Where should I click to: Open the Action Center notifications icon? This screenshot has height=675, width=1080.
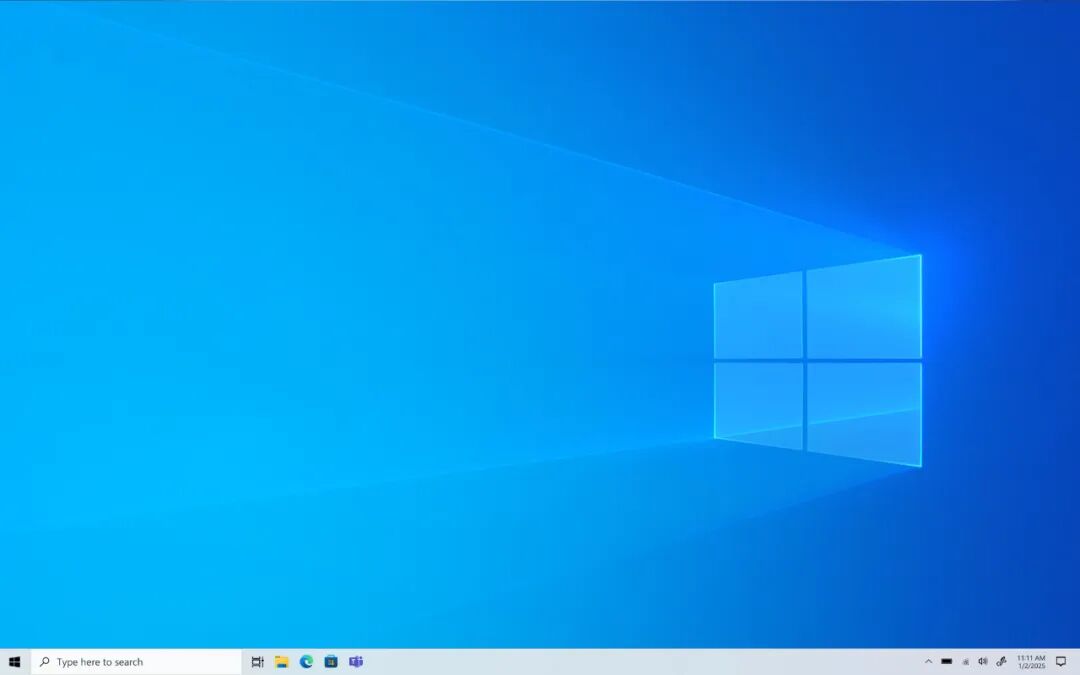(1061, 662)
